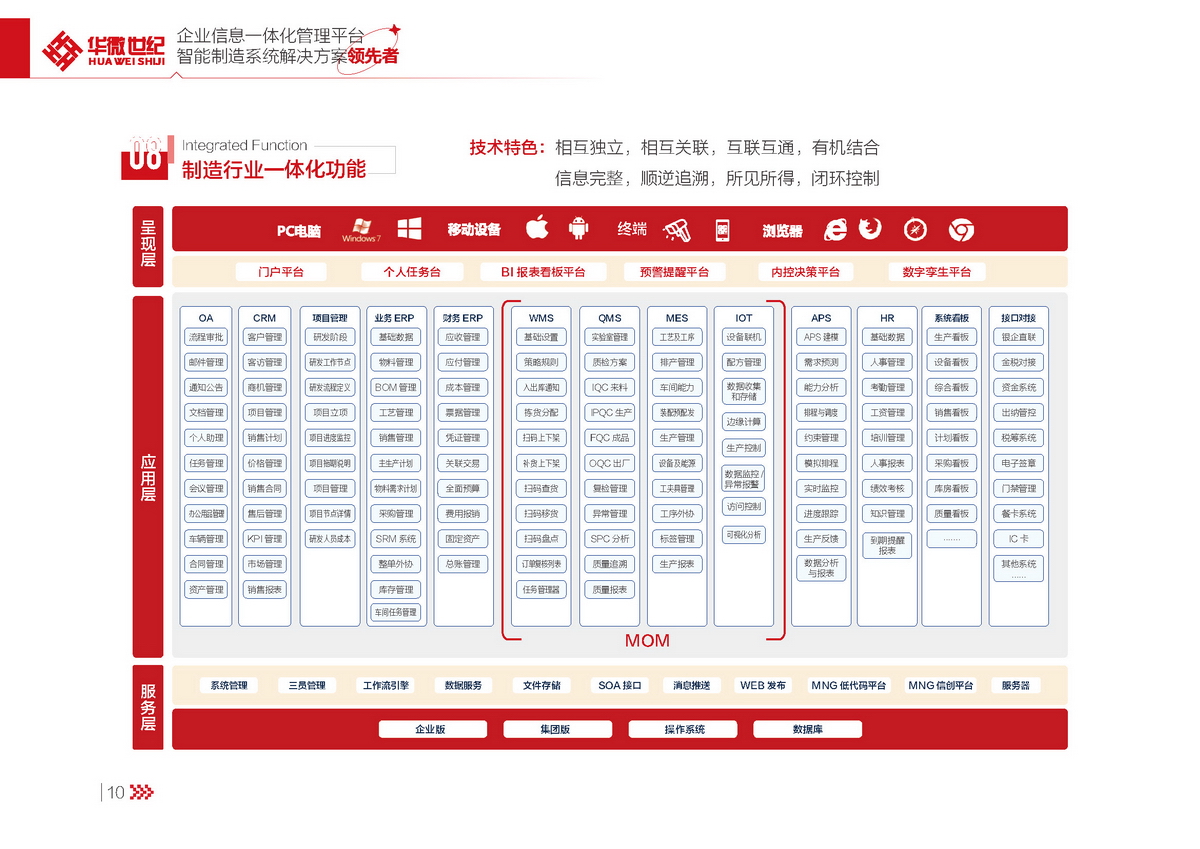The image size is (1200, 849).
Task: Click SRM 系统 under 业务 ERP
Action: 394,539
